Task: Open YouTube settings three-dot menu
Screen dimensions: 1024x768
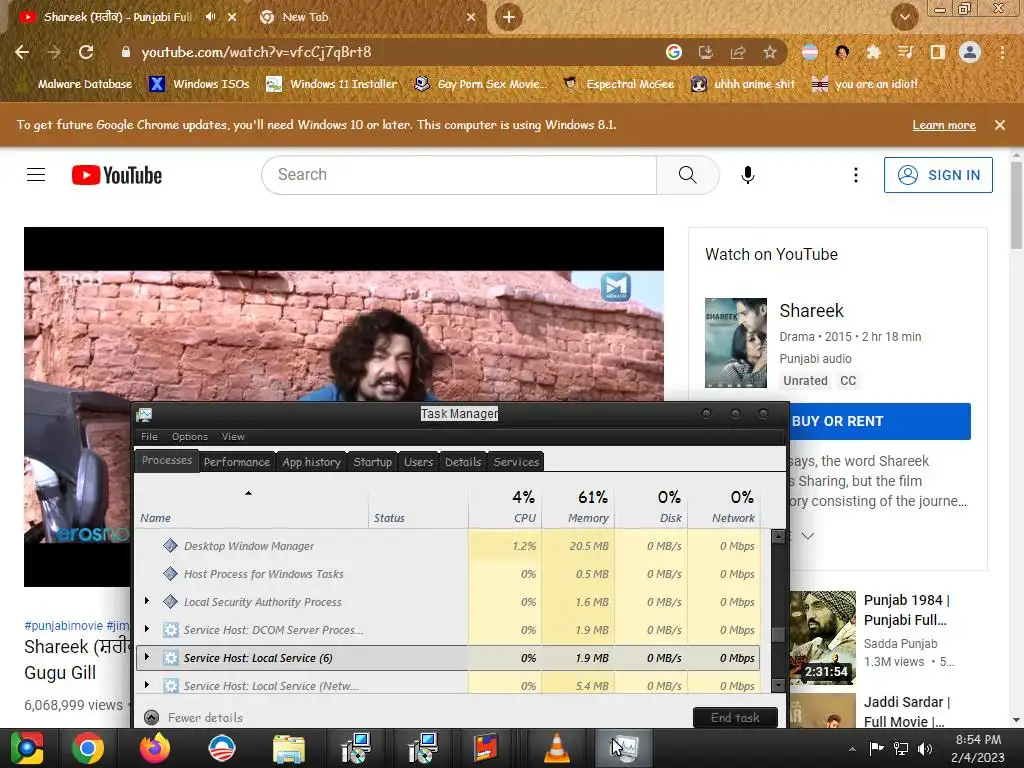Action: click(x=856, y=175)
